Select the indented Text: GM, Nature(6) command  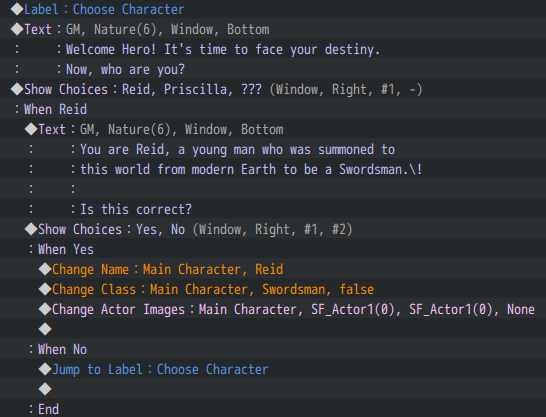273,129
